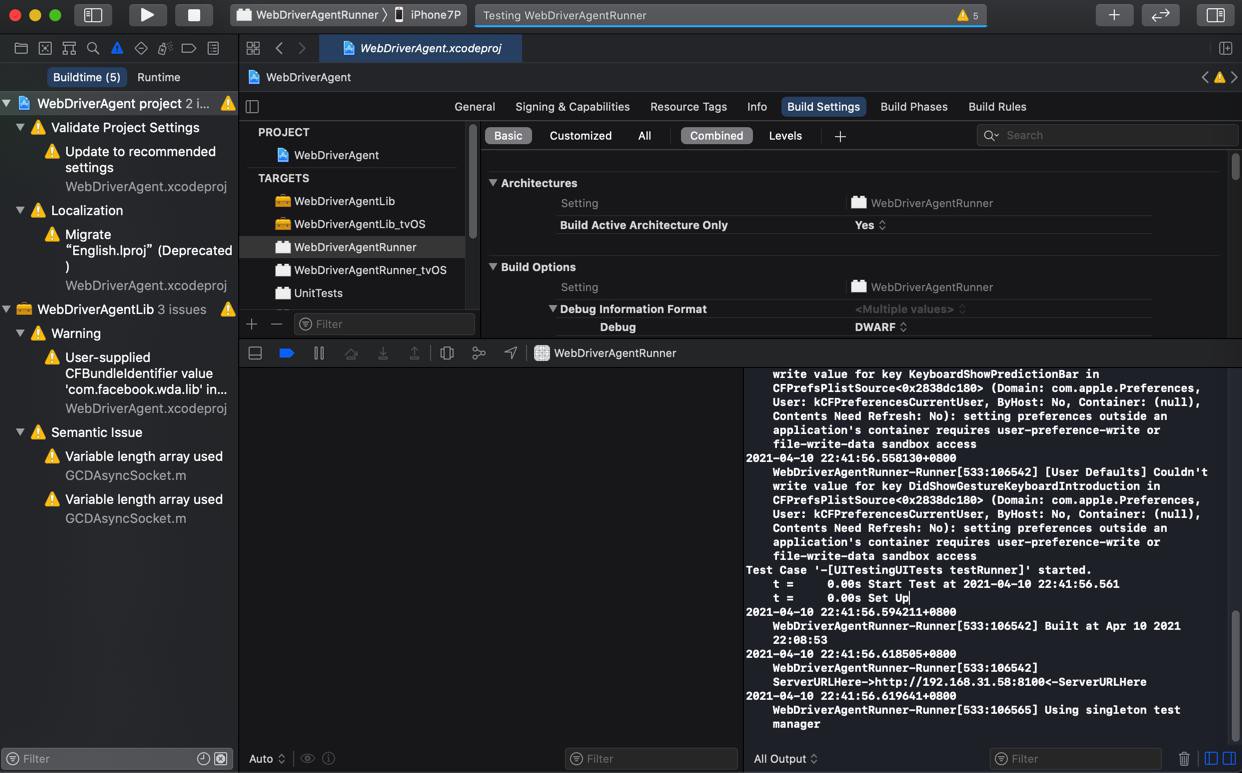Open the Source Control navigator
Screen dimensions: 1242x773
point(45,48)
